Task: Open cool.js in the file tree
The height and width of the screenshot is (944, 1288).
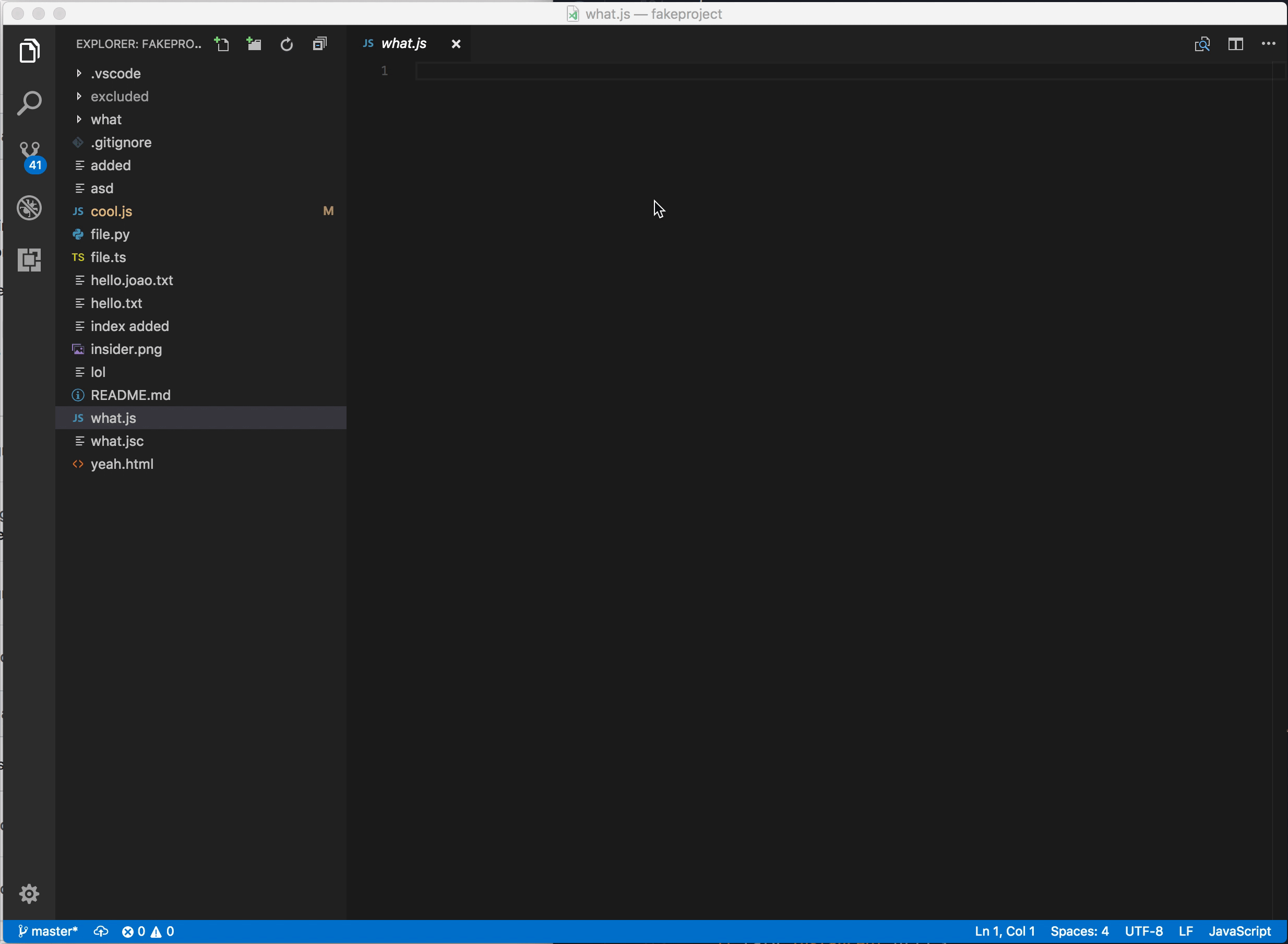Action: (111, 211)
